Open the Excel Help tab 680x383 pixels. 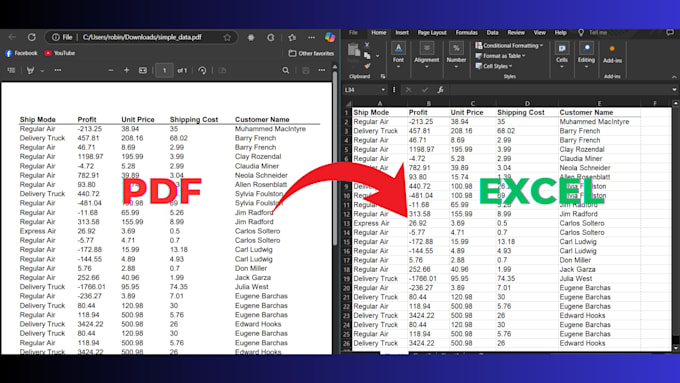click(560, 33)
